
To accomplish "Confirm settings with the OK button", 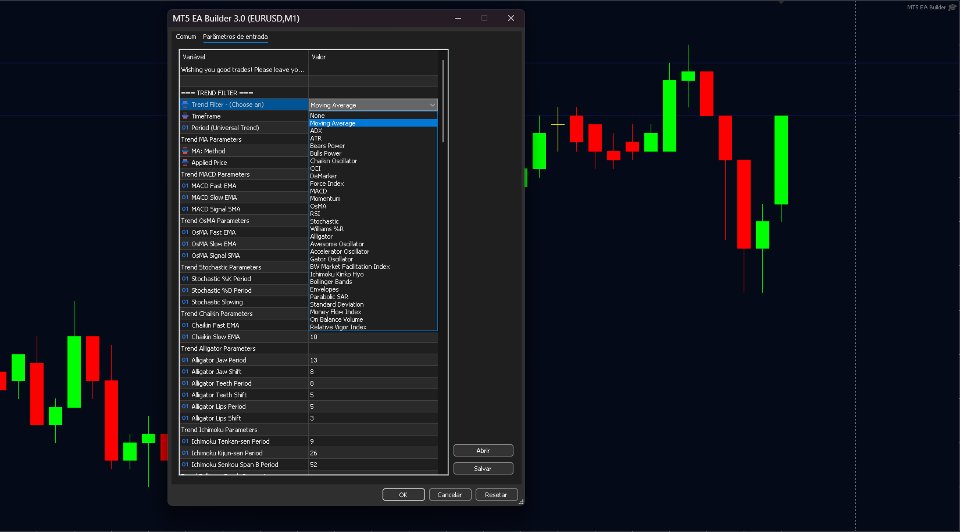I will (x=403, y=495).
